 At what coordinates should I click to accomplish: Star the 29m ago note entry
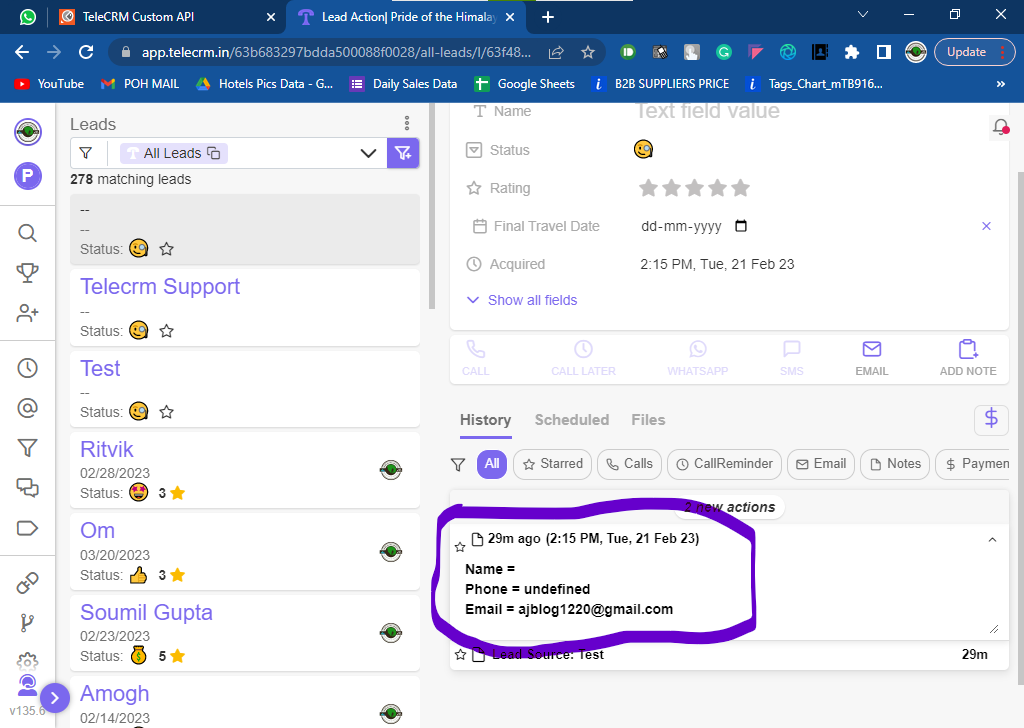coord(460,546)
